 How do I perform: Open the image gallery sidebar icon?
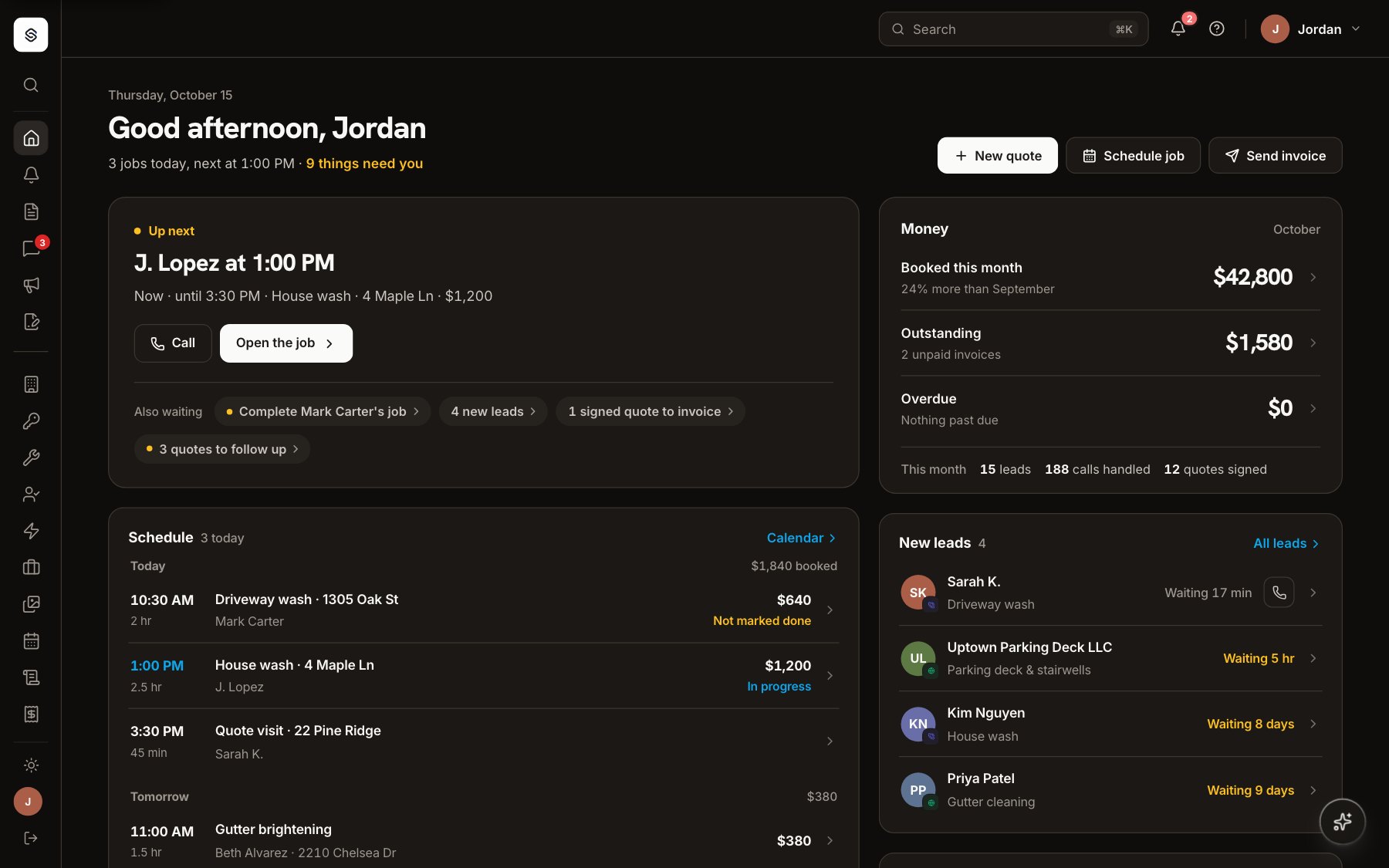coord(31,604)
